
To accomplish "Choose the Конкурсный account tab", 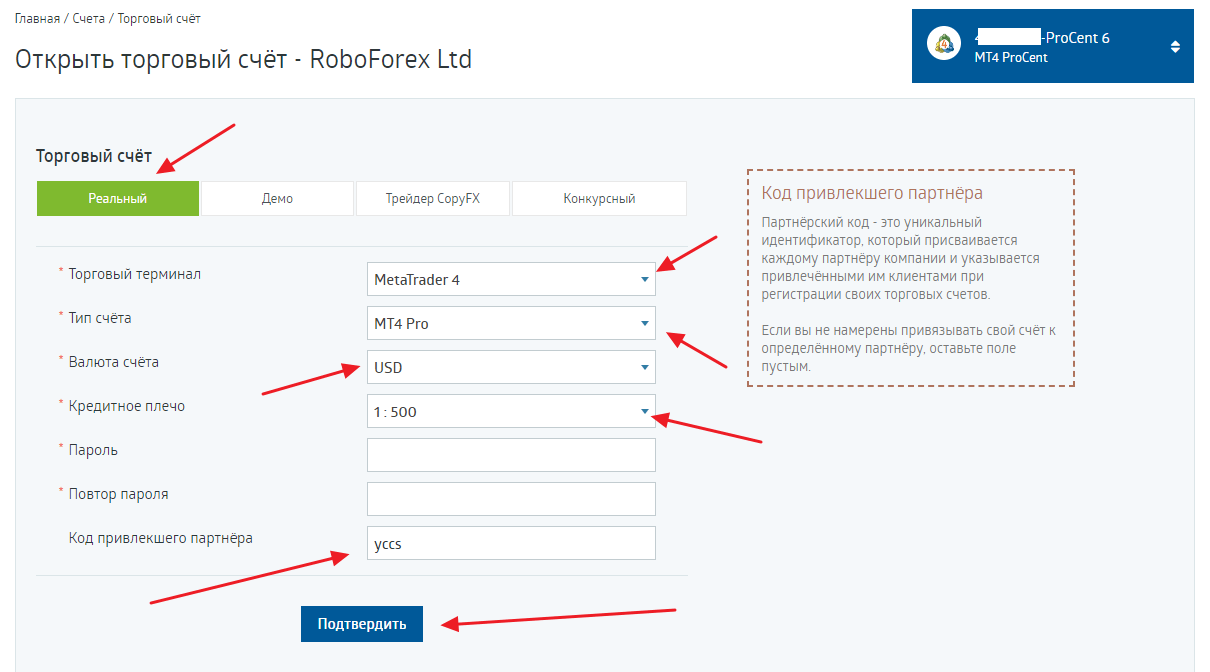I will pos(599,198).
